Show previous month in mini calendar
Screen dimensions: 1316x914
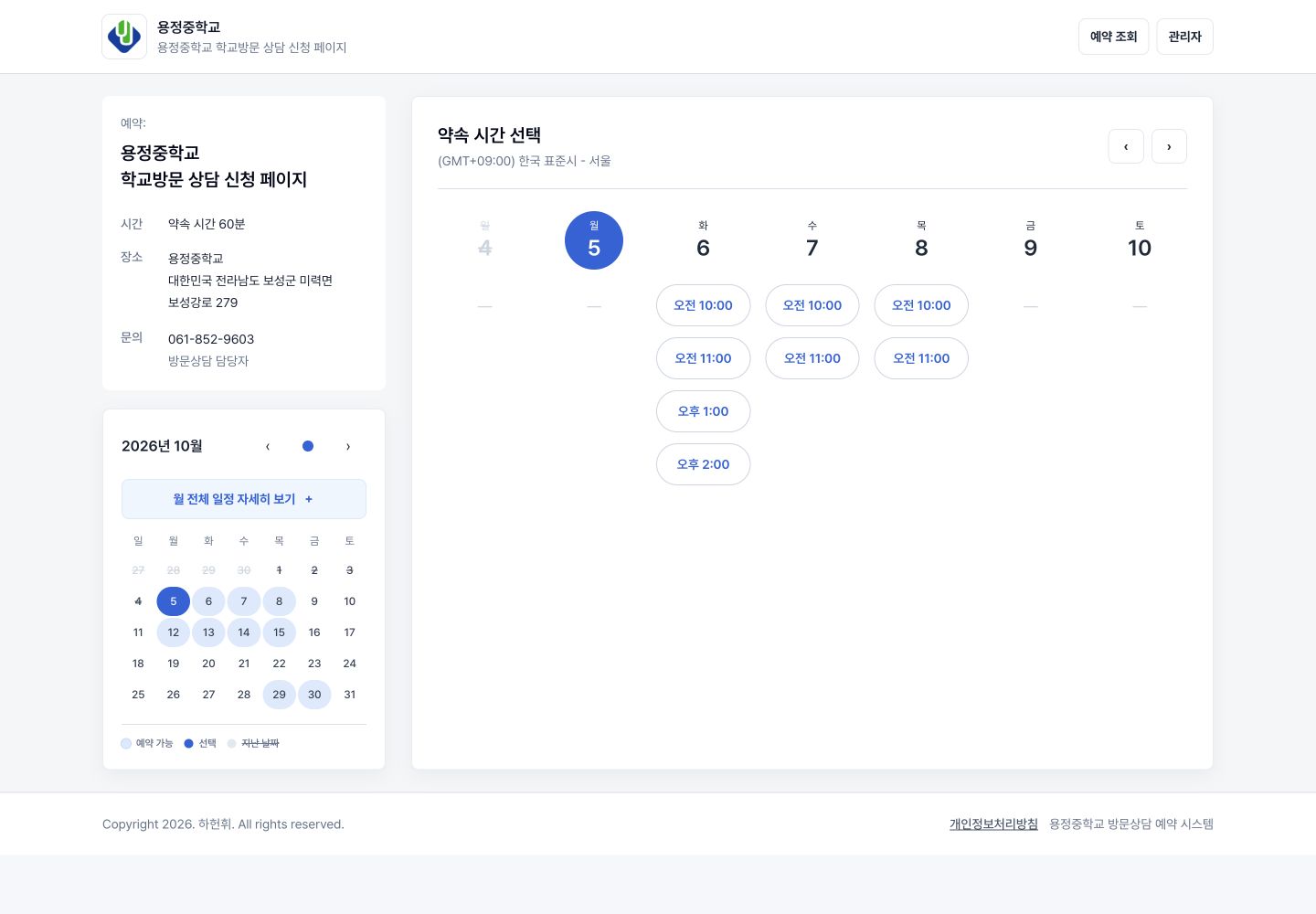click(268, 446)
